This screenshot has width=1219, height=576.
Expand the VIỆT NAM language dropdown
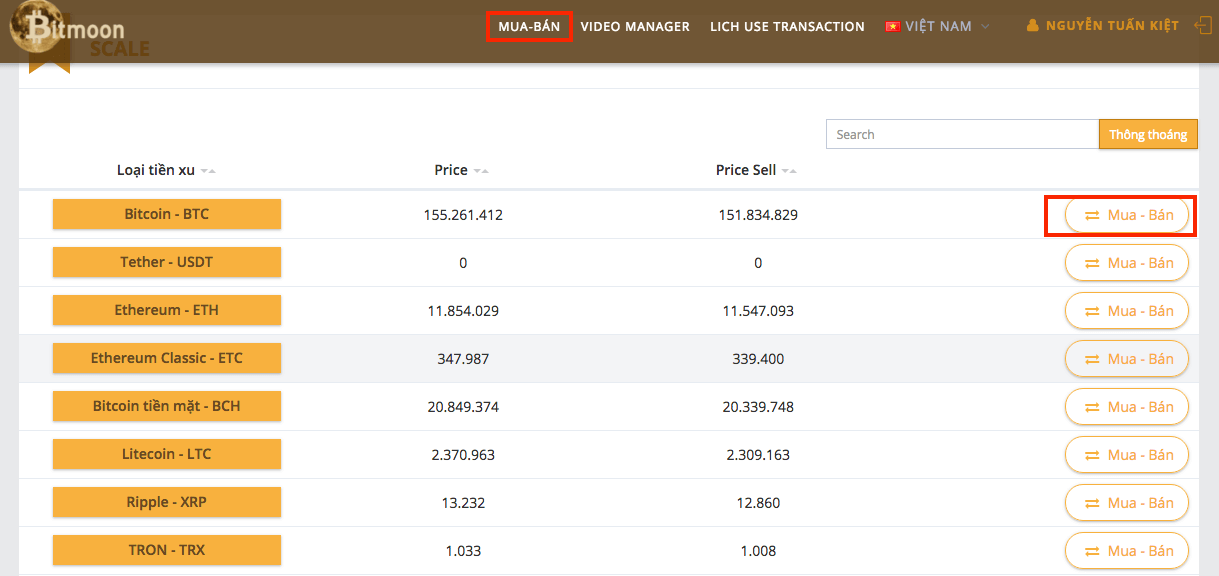938,27
